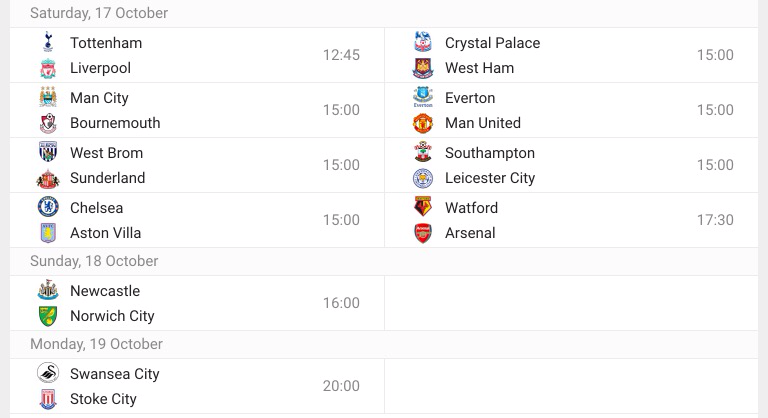The image size is (768, 418).
Task: Click the 12:45 kickoff time
Action: [x=341, y=55]
